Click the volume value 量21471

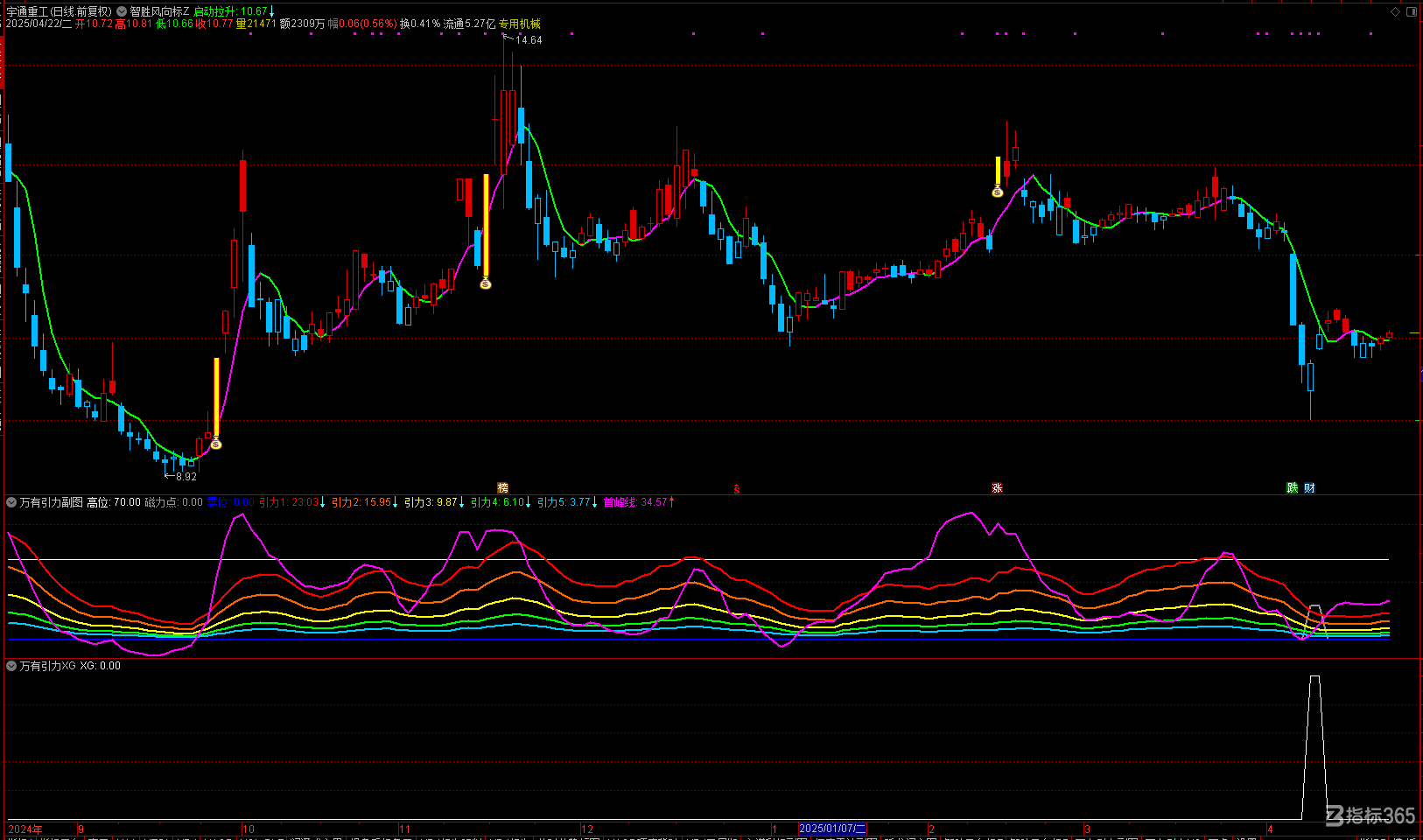point(256,24)
